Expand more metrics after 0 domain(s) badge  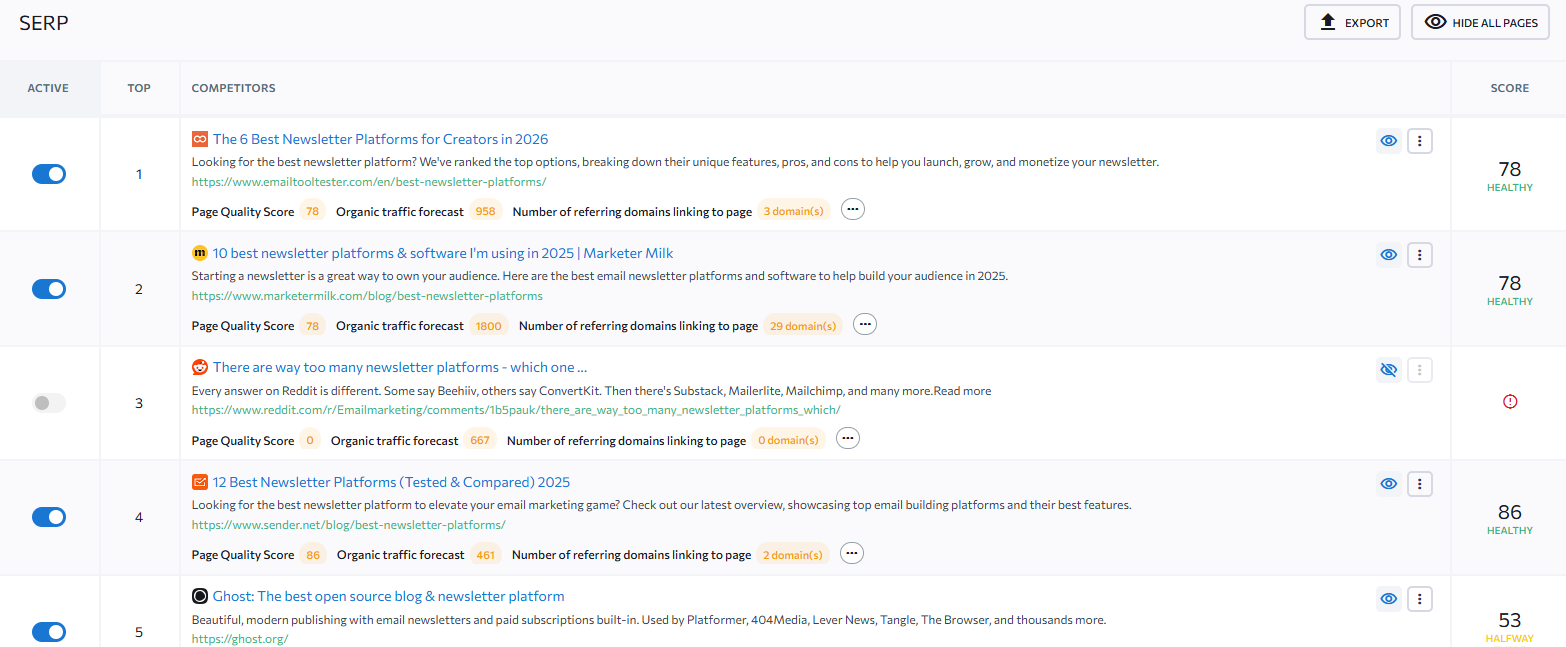(x=848, y=439)
